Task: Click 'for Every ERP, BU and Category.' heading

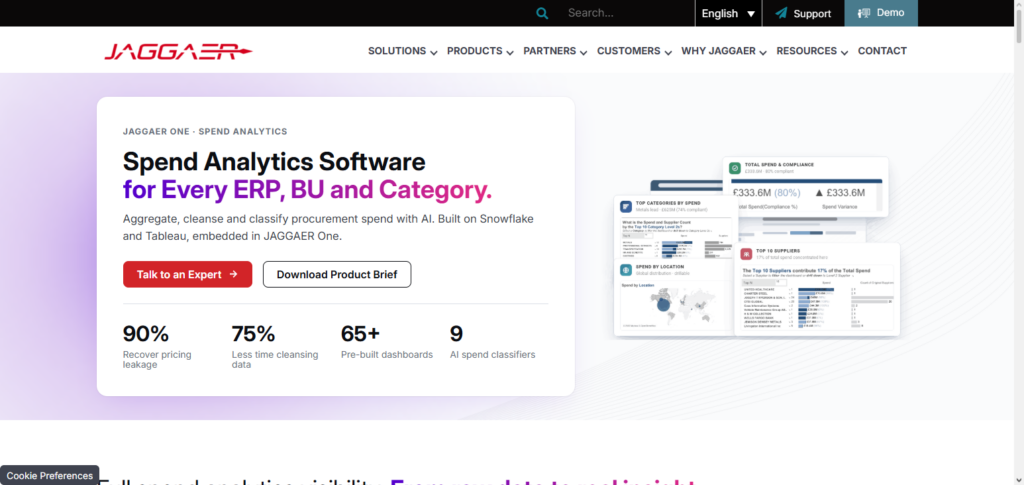Action: coord(307,190)
